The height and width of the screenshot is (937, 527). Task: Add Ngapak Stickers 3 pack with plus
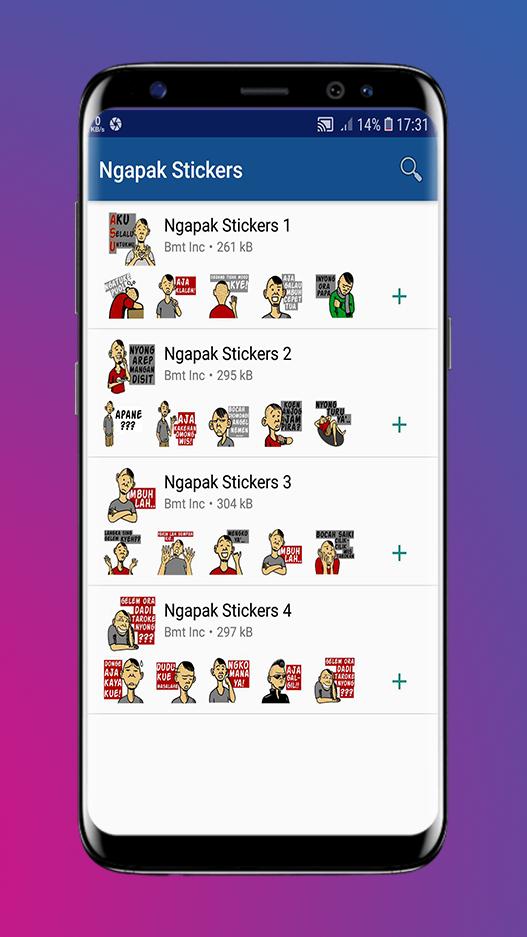[399, 553]
